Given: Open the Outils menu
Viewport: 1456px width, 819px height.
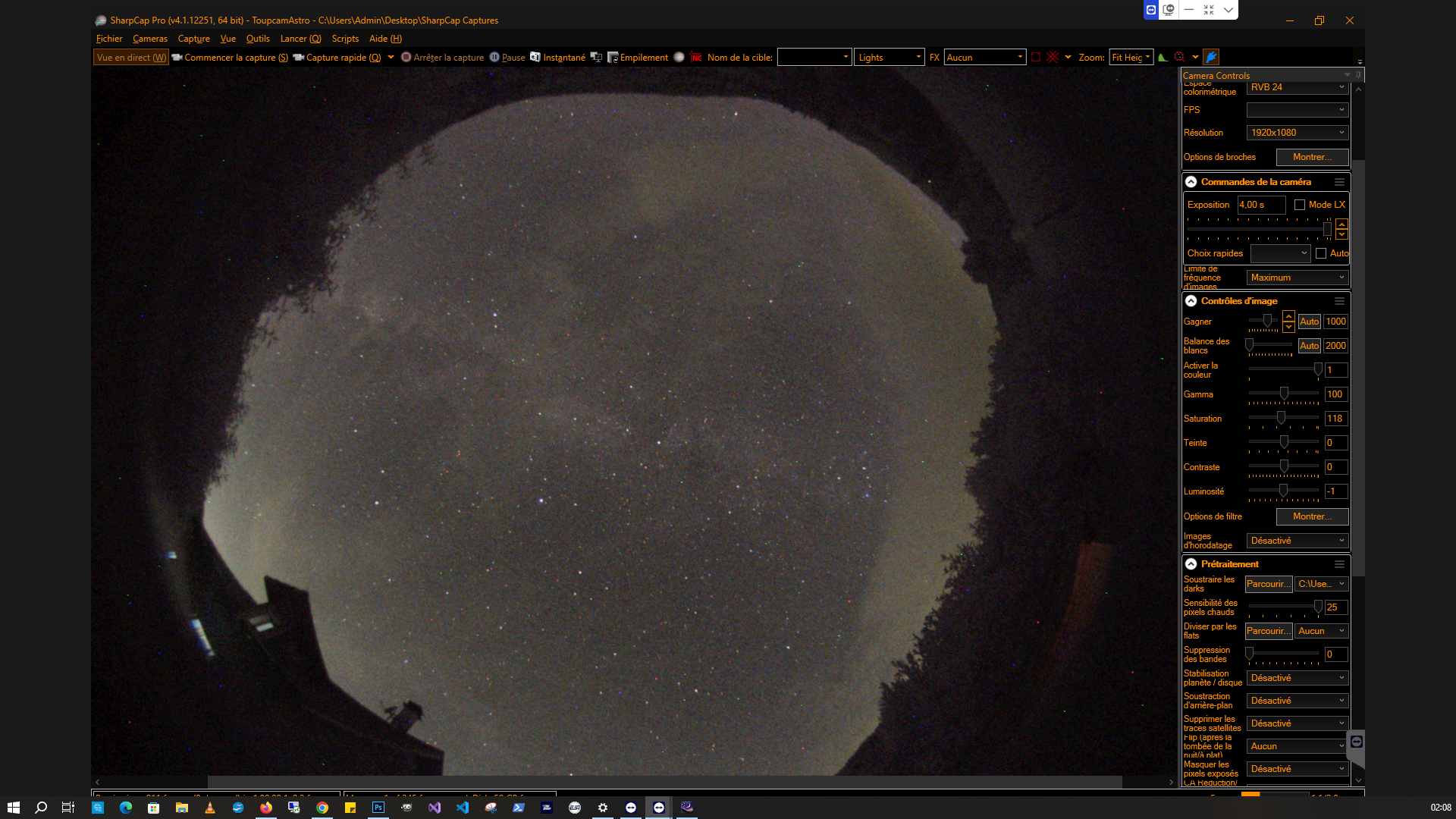Looking at the screenshot, I should [x=258, y=39].
